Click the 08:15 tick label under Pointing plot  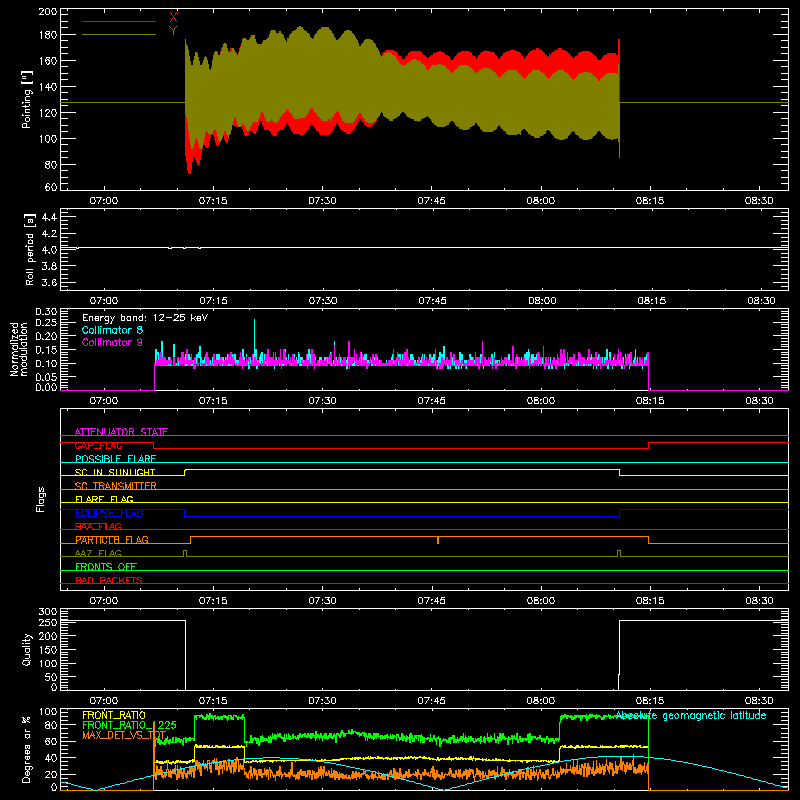tap(650, 201)
